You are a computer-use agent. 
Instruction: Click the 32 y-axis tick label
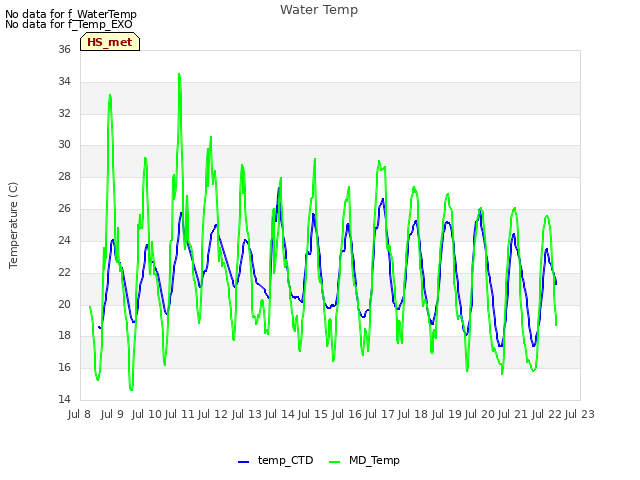pyautogui.click(x=64, y=113)
